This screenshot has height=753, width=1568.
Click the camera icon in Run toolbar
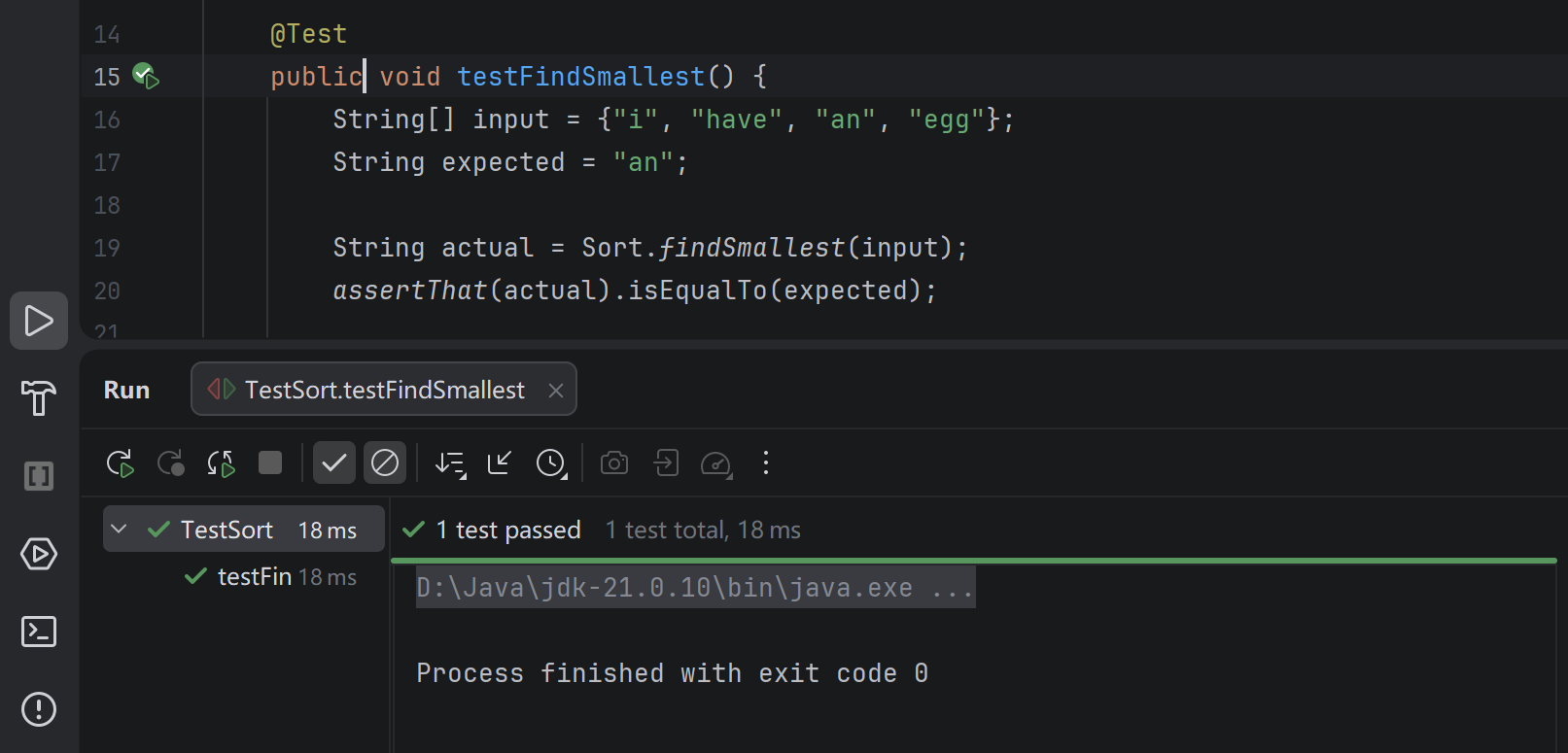click(614, 462)
